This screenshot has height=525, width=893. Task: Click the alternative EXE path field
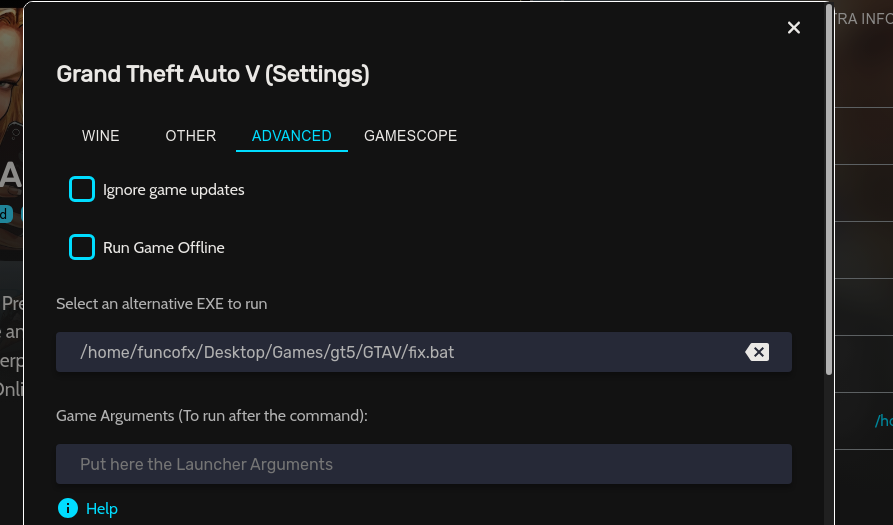[400, 352]
